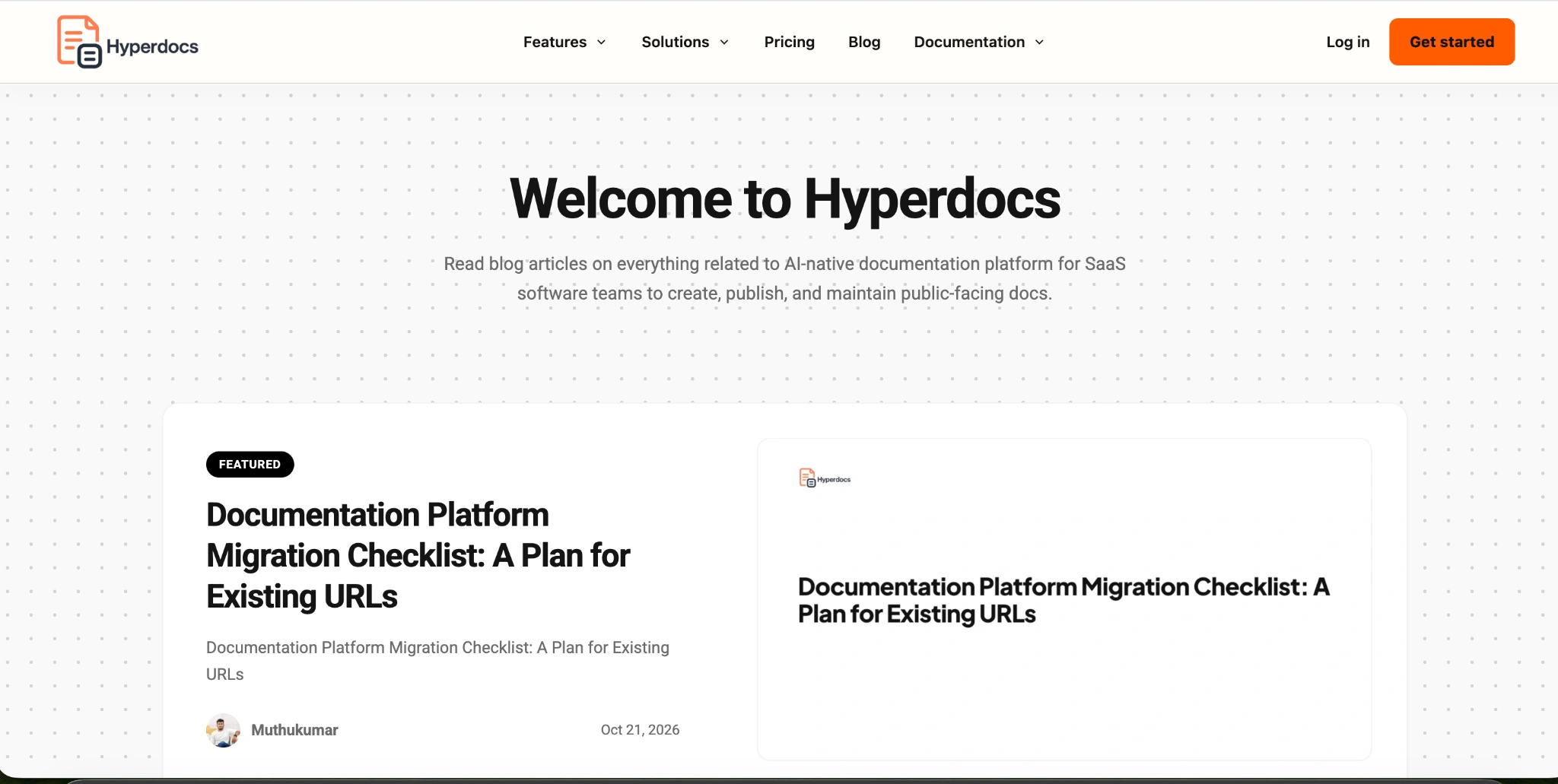1558x784 pixels.
Task: Click the featured article description text
Action: point(437,661)
